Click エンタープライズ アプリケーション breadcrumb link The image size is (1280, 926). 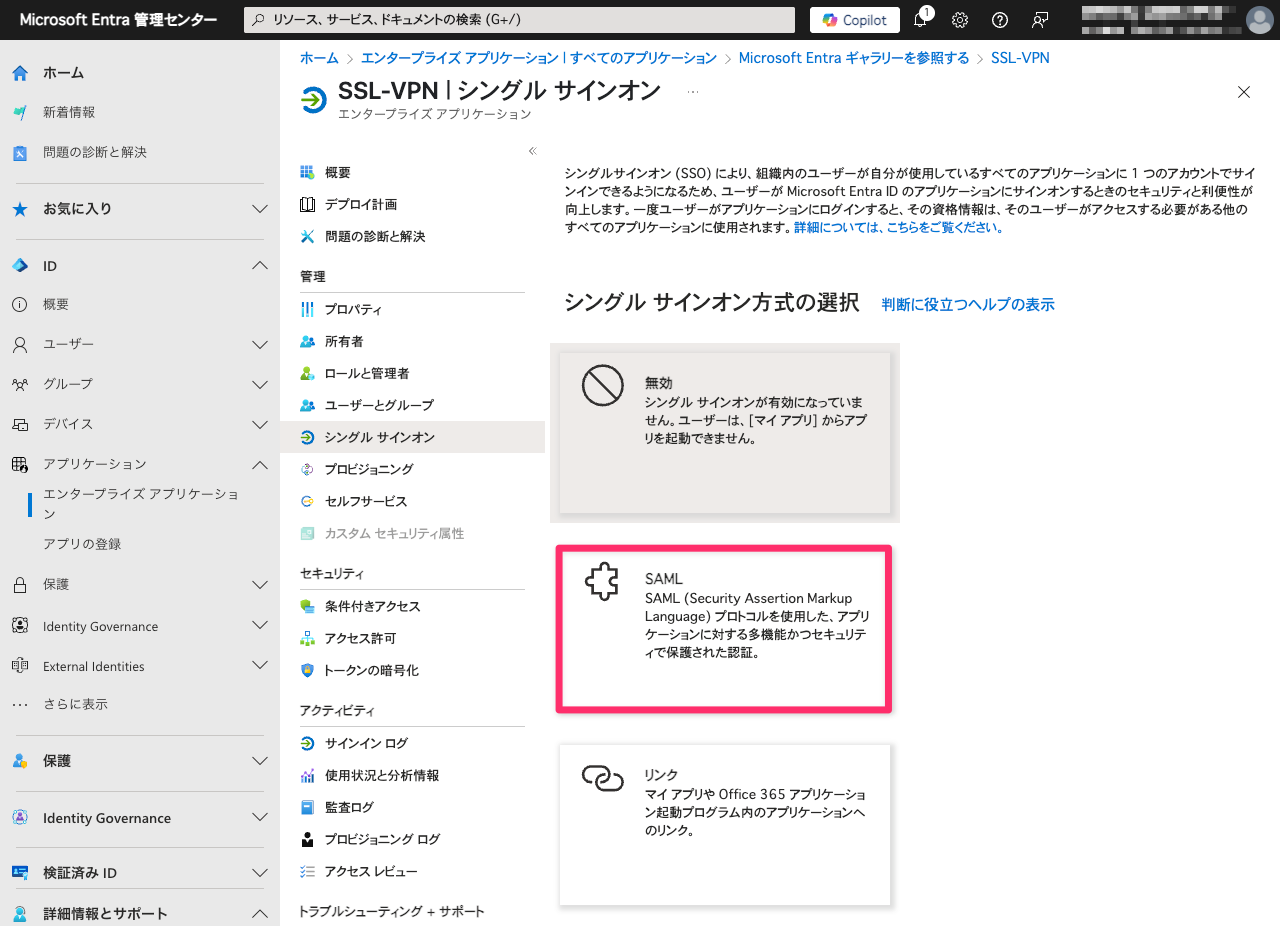point(539,58)
